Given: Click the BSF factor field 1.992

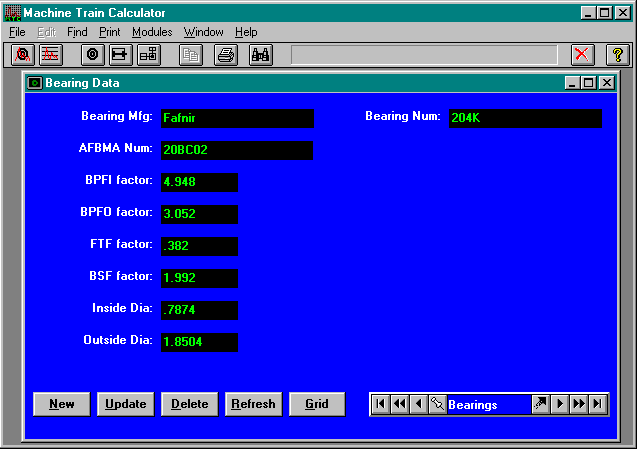Looking at the screenshot, I should tap(199, 278).
